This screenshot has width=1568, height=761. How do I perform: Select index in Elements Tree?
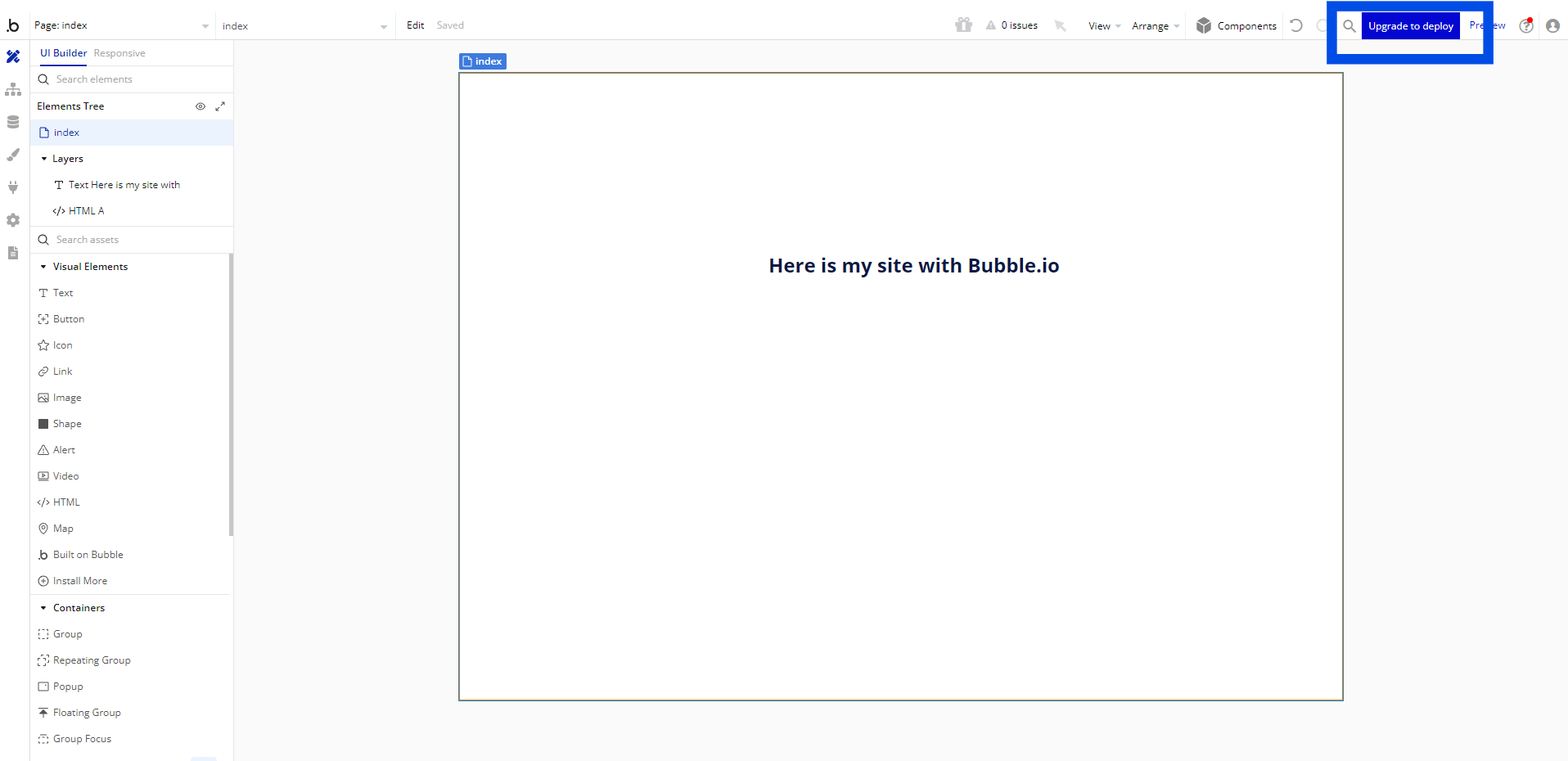click(132, 133)
